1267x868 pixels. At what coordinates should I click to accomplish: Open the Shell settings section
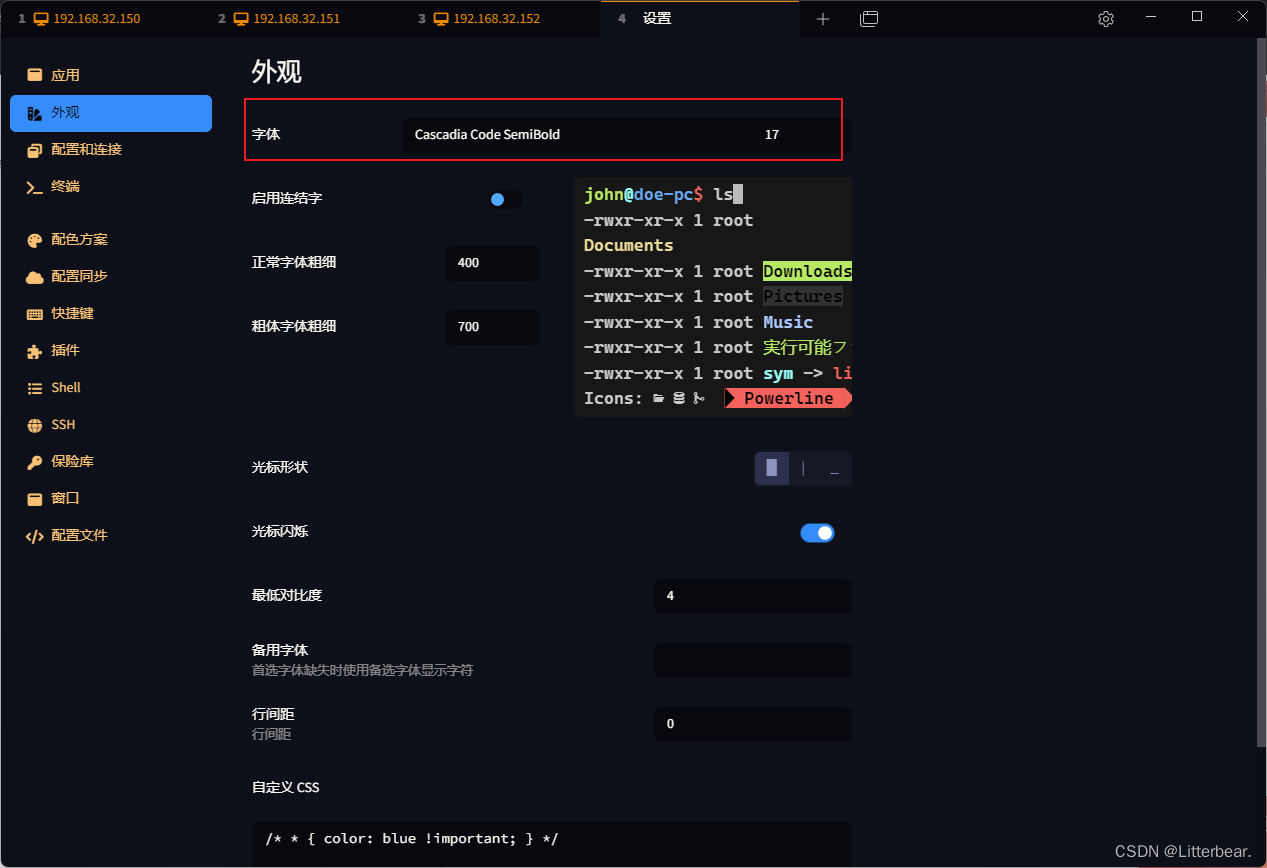point(110,387)
